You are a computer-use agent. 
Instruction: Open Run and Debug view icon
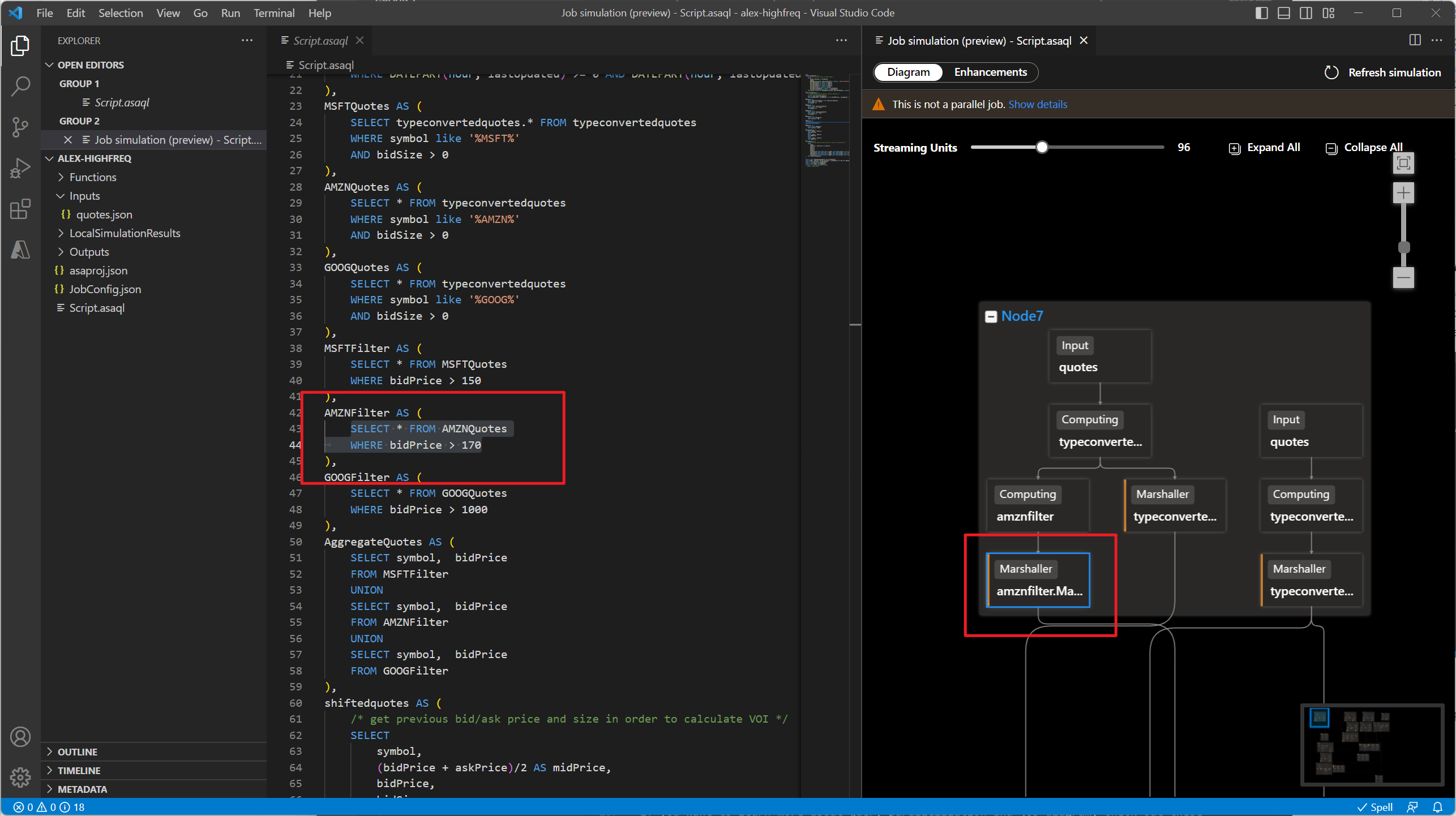[x=20, y=168]
